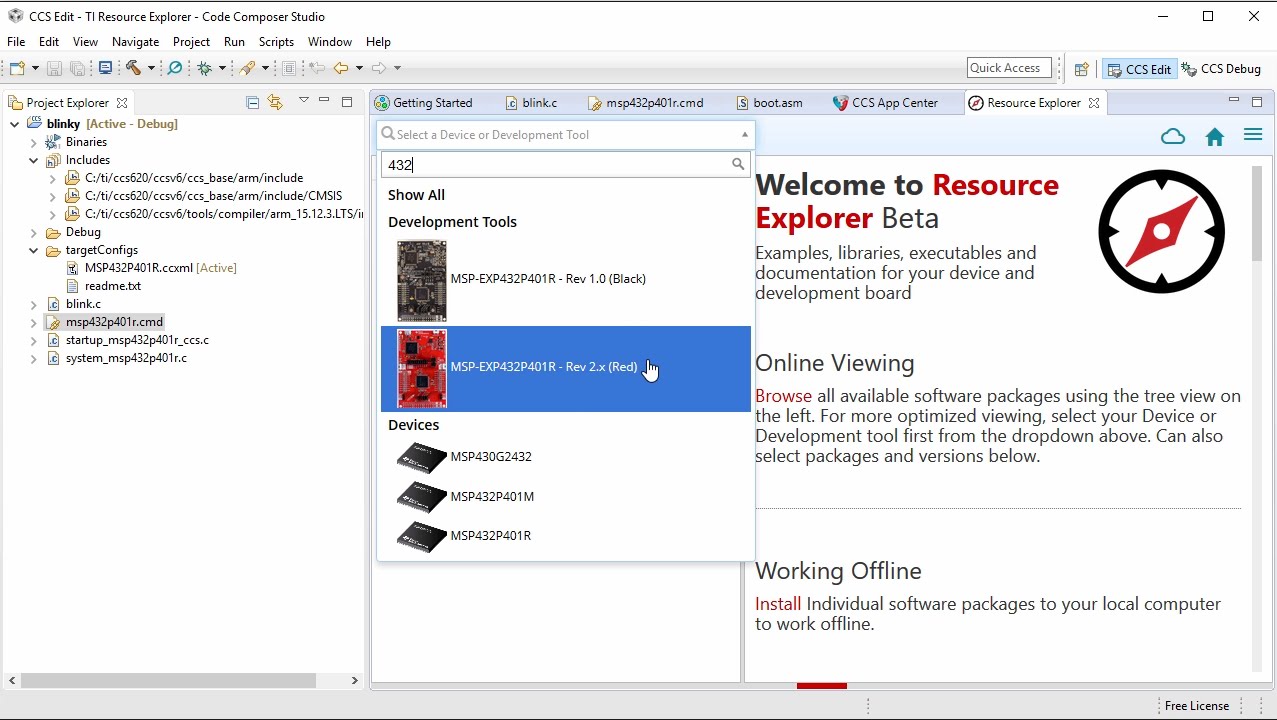
Task: Switch to boot.asm editor tab
Action: (769, 103)
